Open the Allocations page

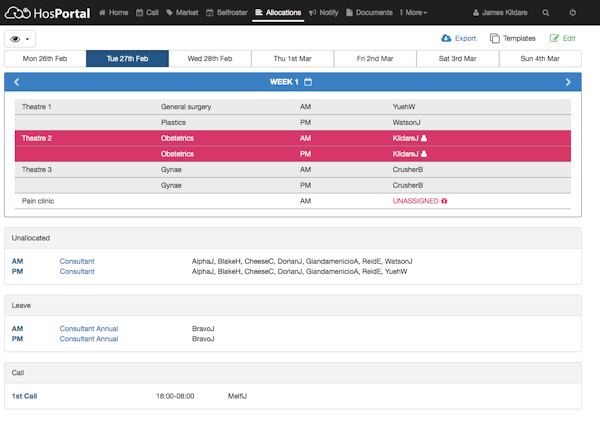point(277,13)
